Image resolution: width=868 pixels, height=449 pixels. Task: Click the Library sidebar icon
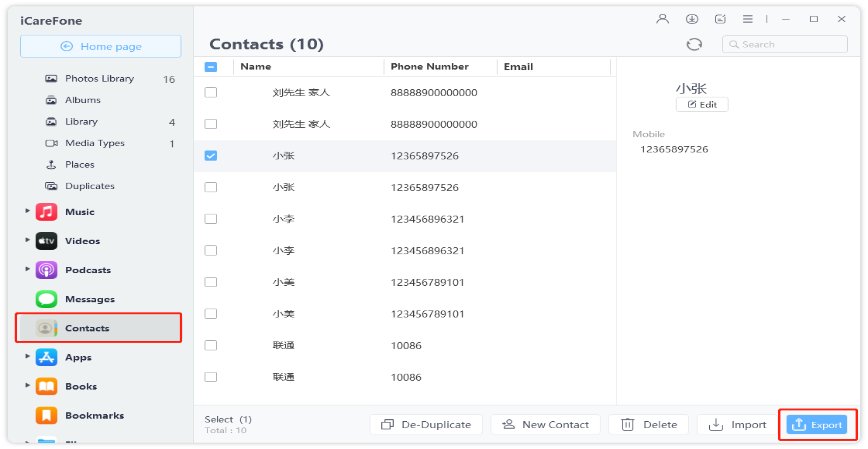tap(51, 122)
